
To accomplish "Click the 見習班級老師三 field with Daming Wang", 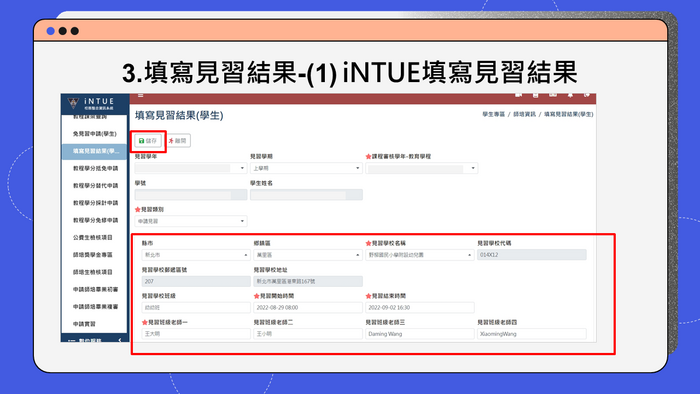I will point(420,334).
